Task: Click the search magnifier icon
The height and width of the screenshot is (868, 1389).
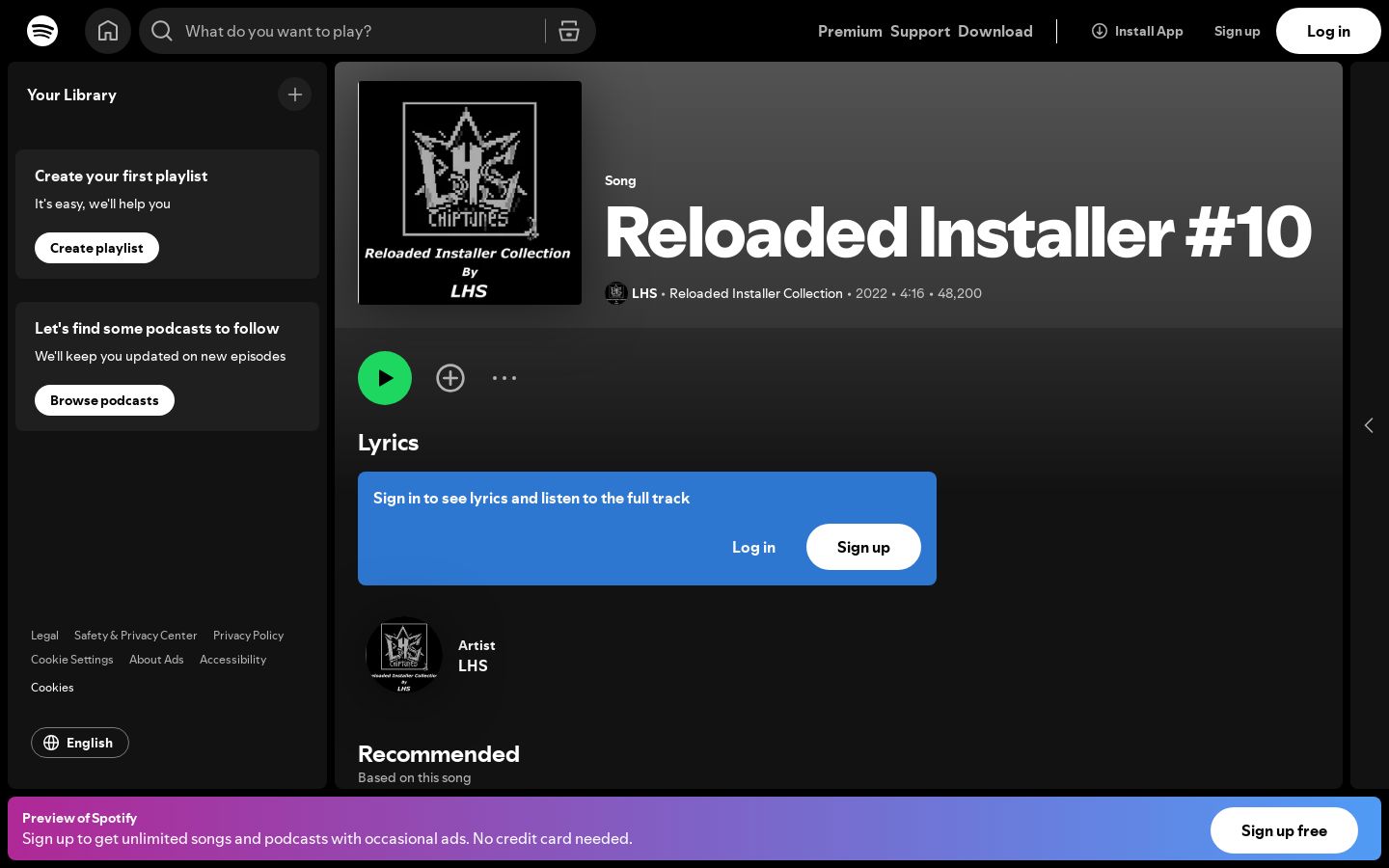Action: point(162,31)
